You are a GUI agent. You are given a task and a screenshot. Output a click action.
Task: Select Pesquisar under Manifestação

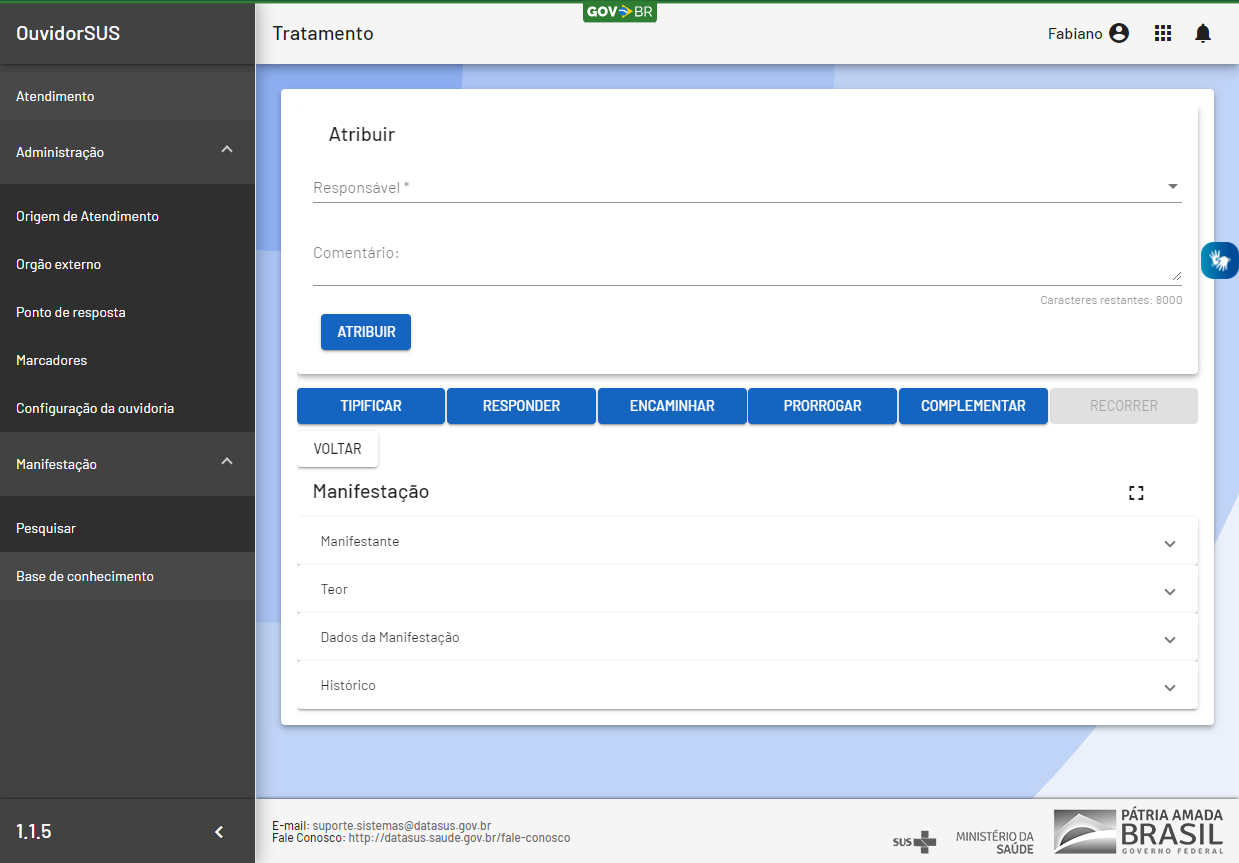[46, 528]
